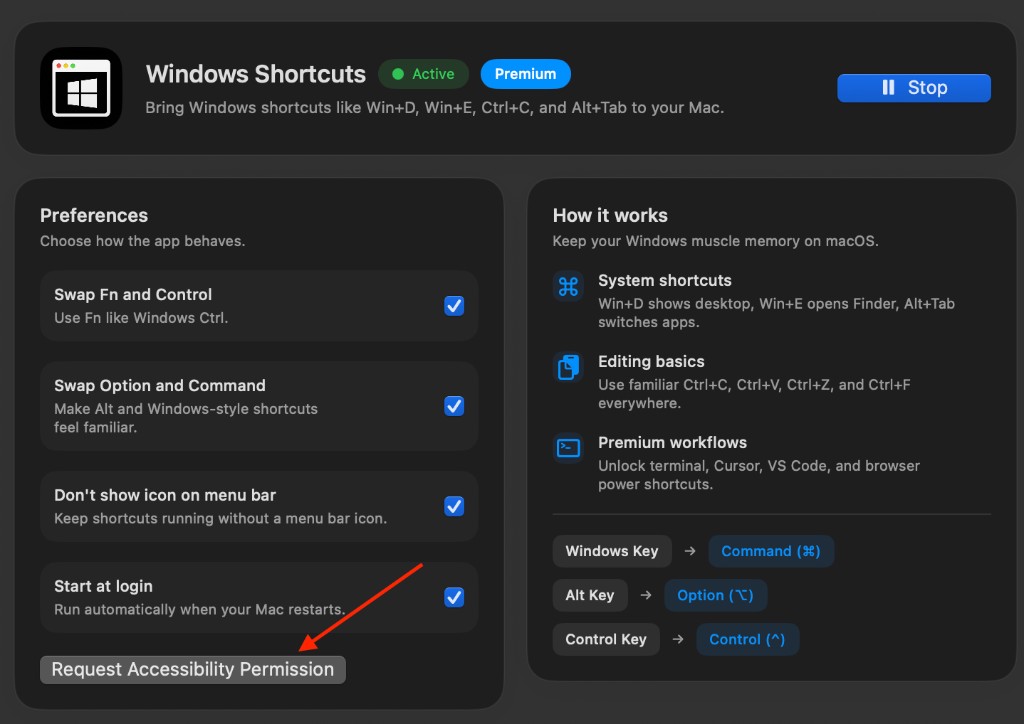Click the Editing basics title text
Image resolution: width=1024 pixels, height=724 pixels.
tap(651, 362)
